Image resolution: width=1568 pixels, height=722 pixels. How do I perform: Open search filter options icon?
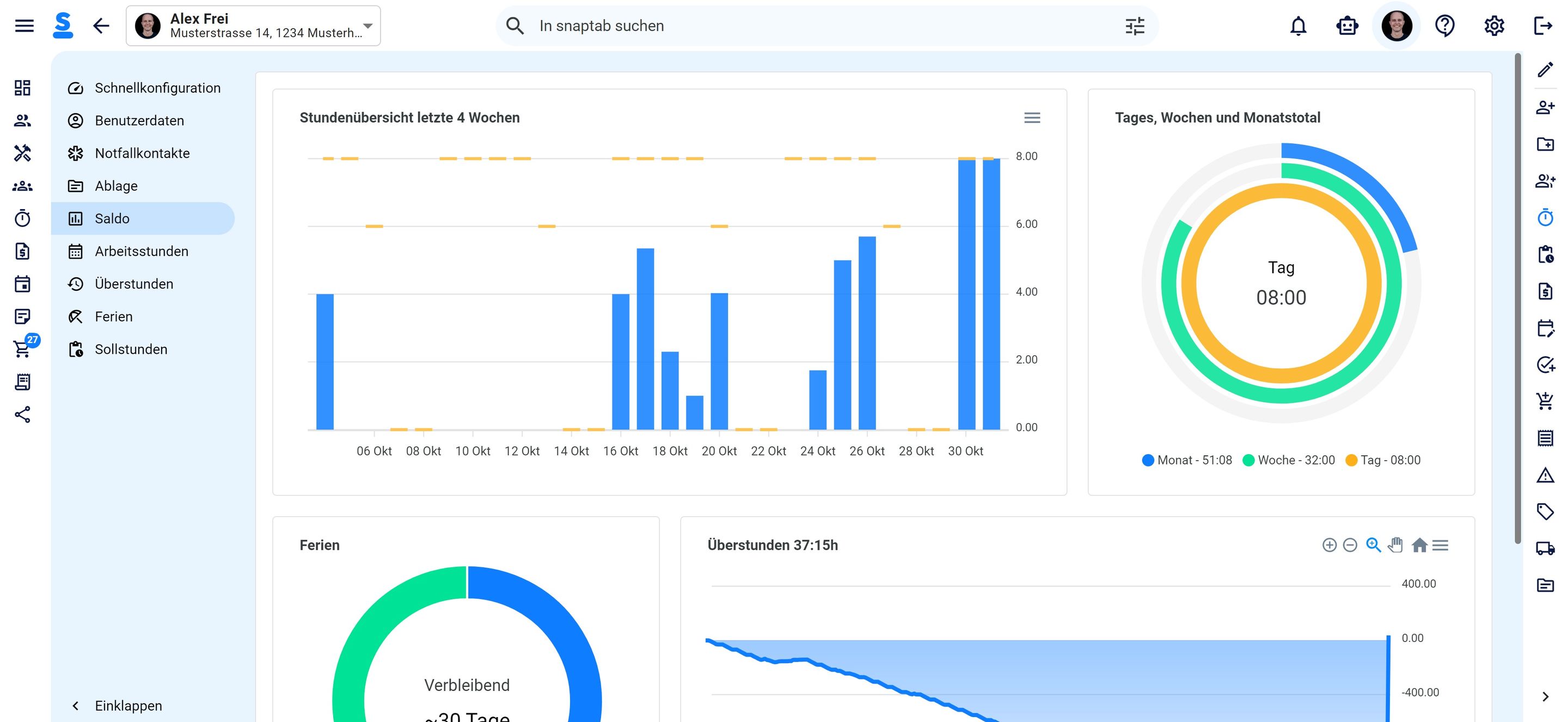1135,26
